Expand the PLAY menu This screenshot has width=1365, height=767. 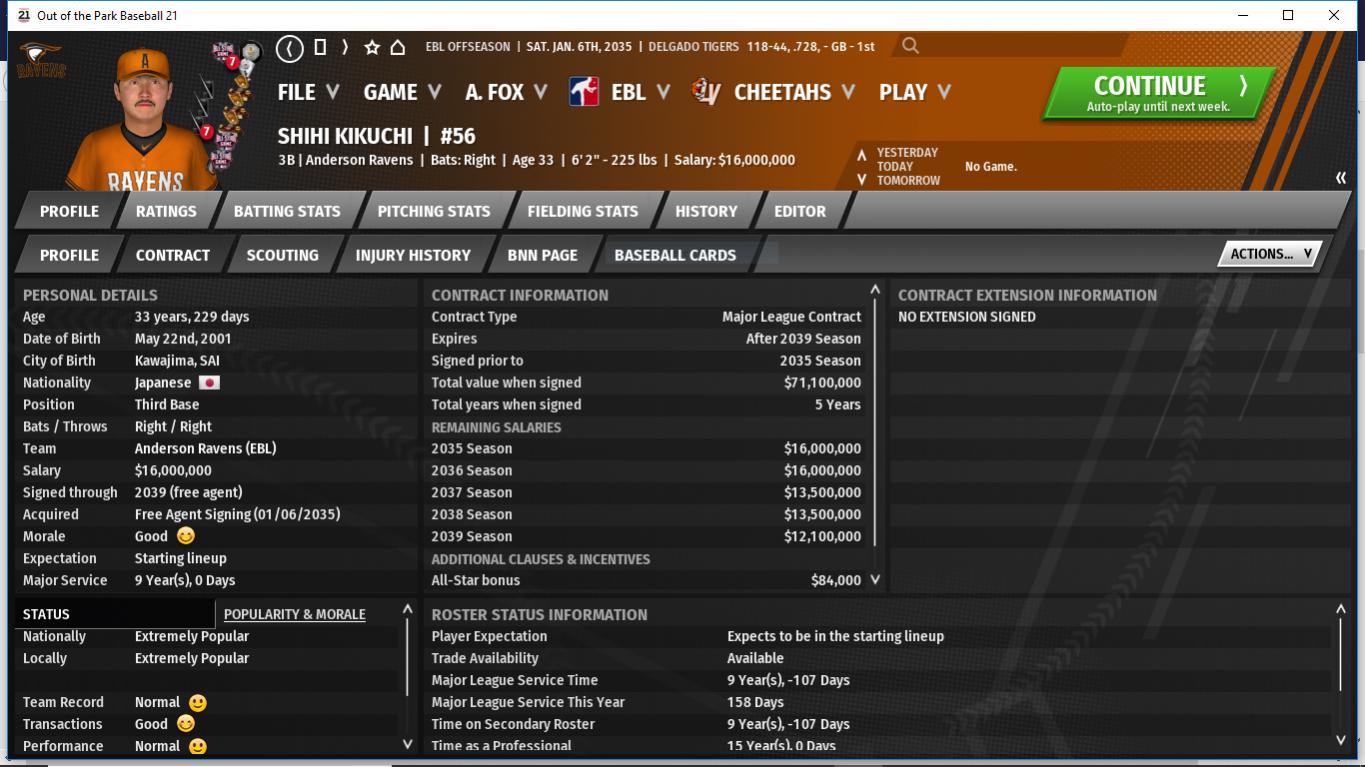(914, 92)
